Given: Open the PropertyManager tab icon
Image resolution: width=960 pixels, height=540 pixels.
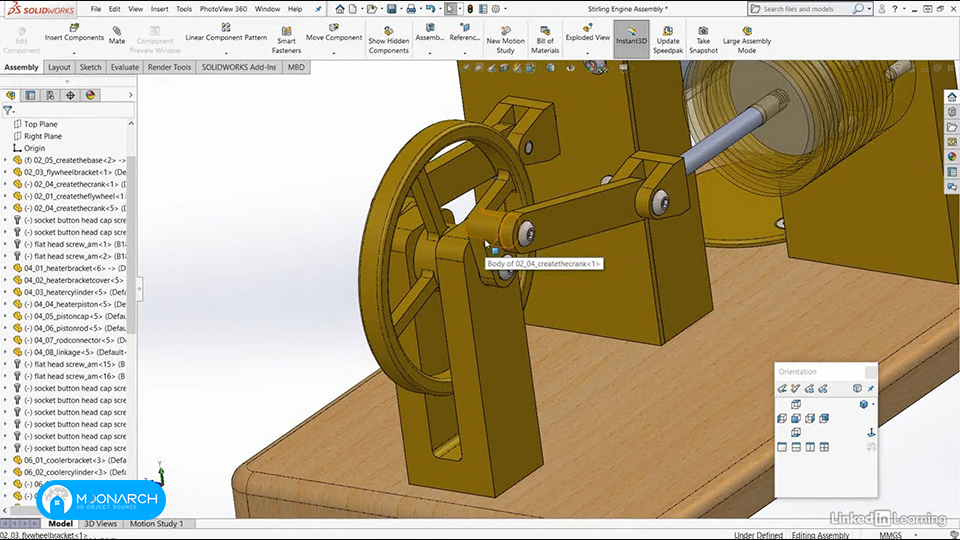Looking at the screenshot, I should (30, 96).
